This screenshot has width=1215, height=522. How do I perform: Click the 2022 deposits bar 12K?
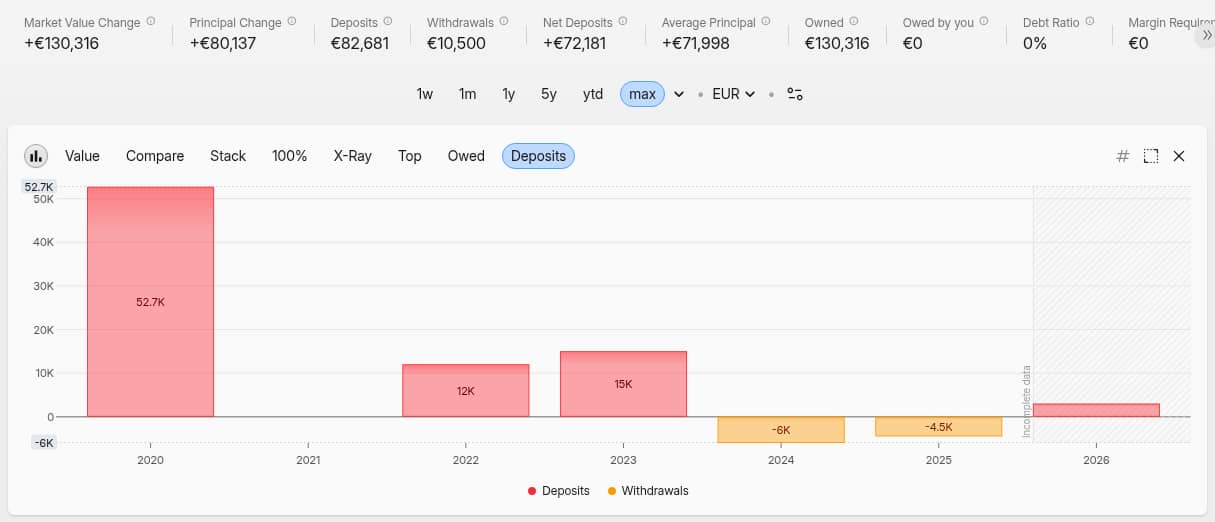click(465, 391)
